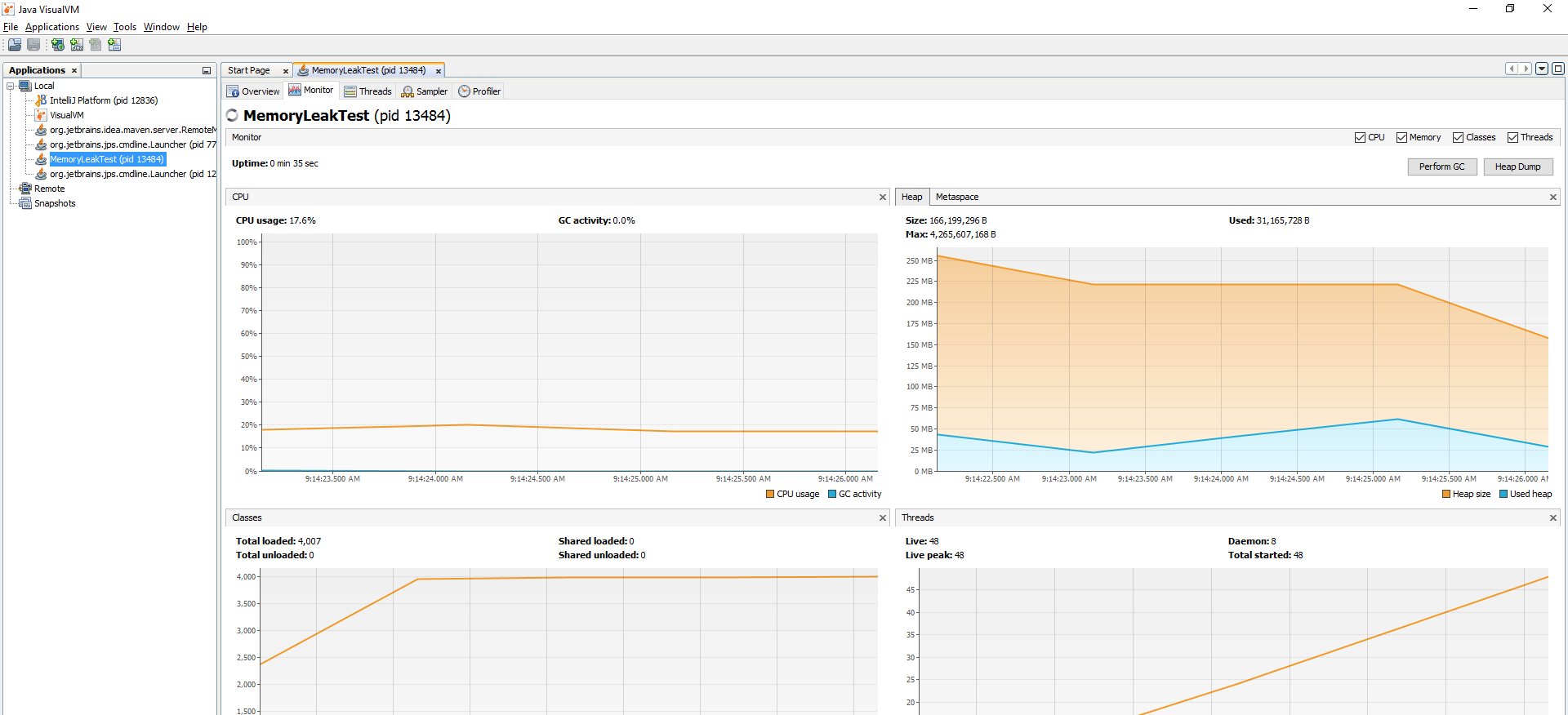The height and width of the screenshot is (715, 1568).
Task: Click the Threads tab icon
Action: click(350, 91)
